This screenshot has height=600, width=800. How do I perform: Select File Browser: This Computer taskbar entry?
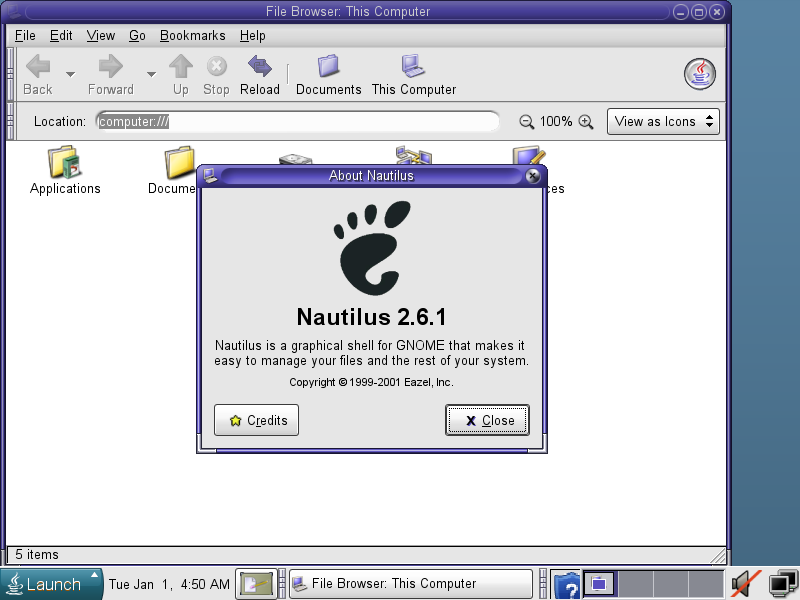click(x=411, y=584)
